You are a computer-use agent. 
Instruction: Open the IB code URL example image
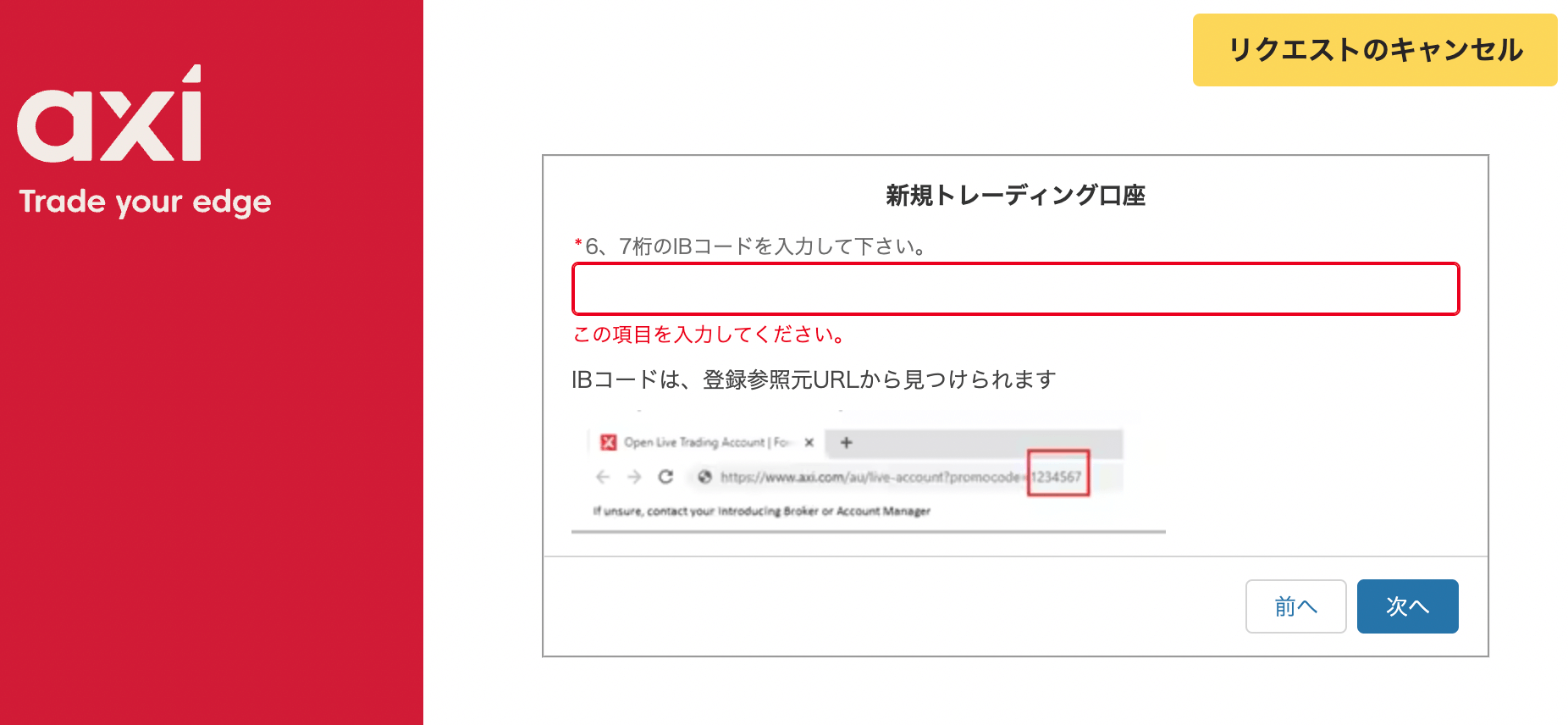pos(869,473)
